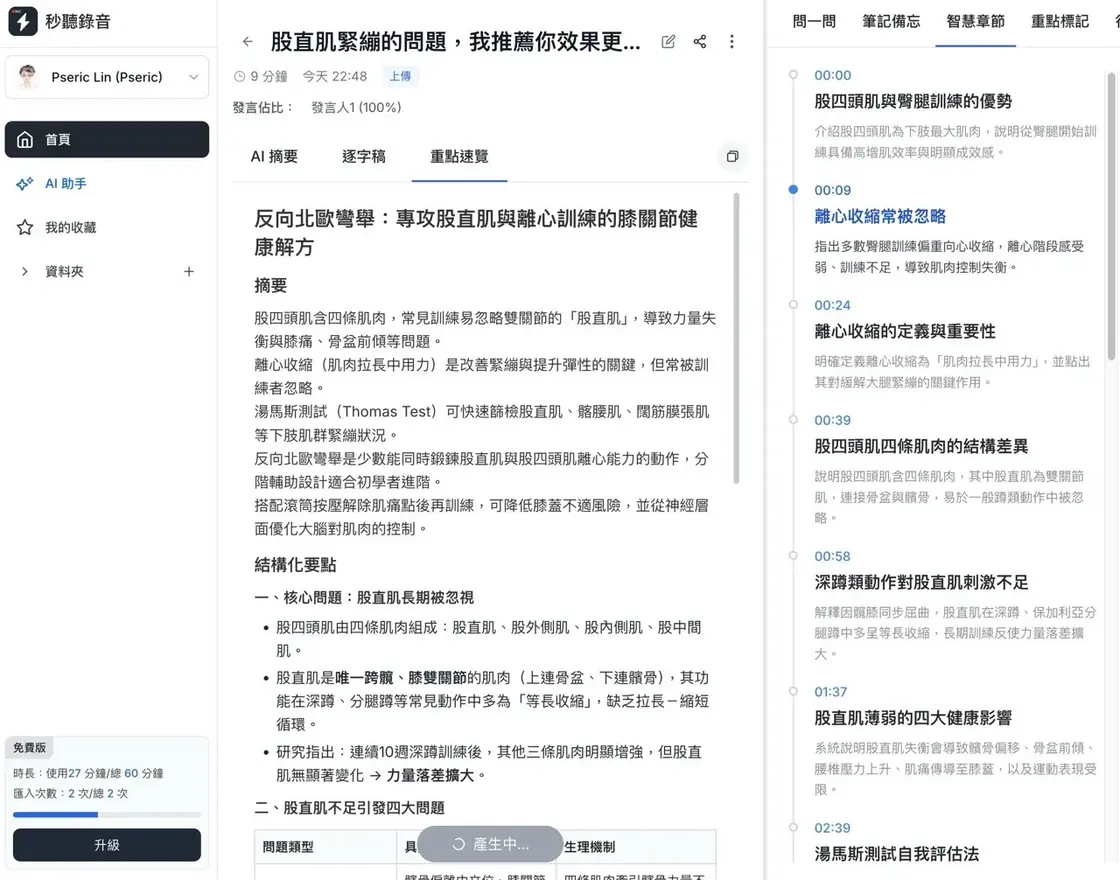The height and width of the screenshot is (880, 1120).
Task: Click the active blue marker at 00:09
Action: (793, 189)
